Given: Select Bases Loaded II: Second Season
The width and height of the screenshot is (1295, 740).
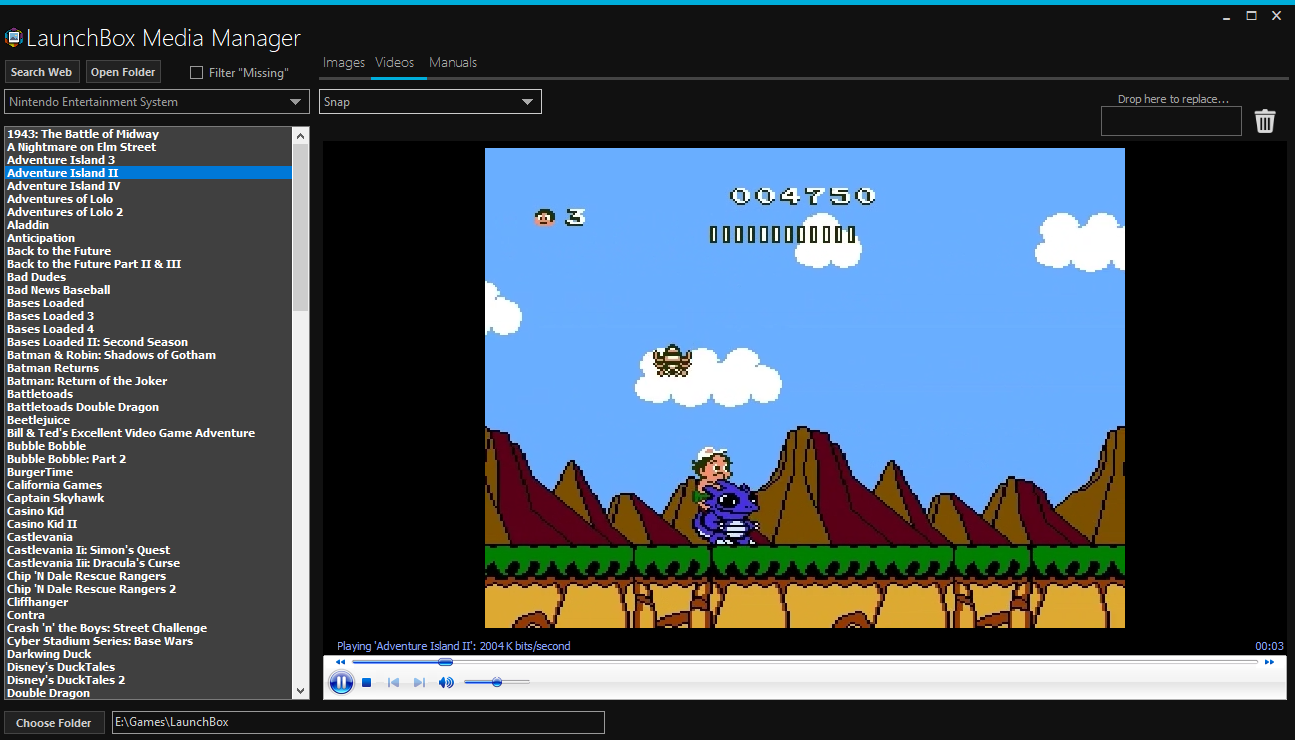Looking at the screenshot, I should [x=97, y=342].
